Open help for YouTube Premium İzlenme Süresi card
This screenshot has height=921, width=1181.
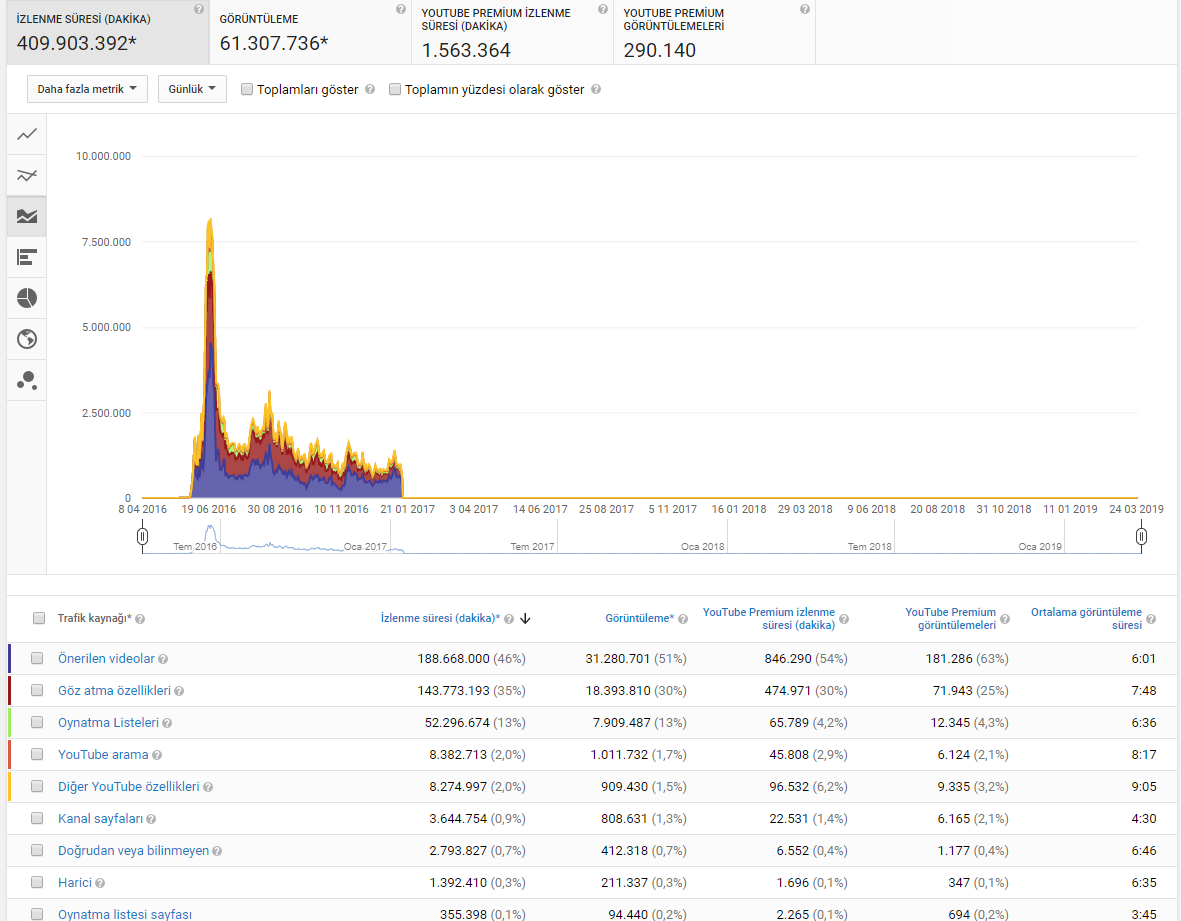pos(603,10)
